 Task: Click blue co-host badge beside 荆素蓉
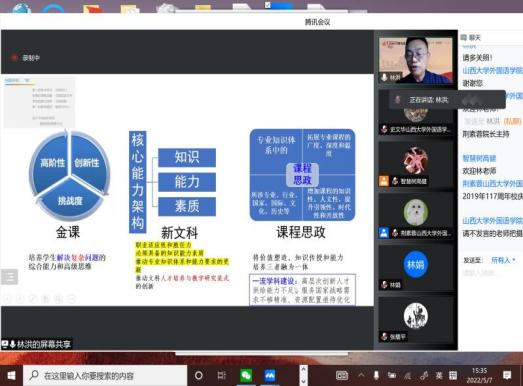click(384, 233)
